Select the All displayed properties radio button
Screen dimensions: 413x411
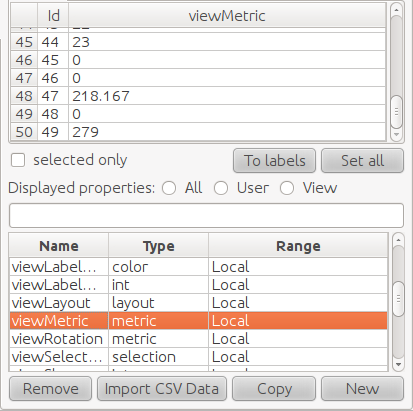click(x=169, y=188)
